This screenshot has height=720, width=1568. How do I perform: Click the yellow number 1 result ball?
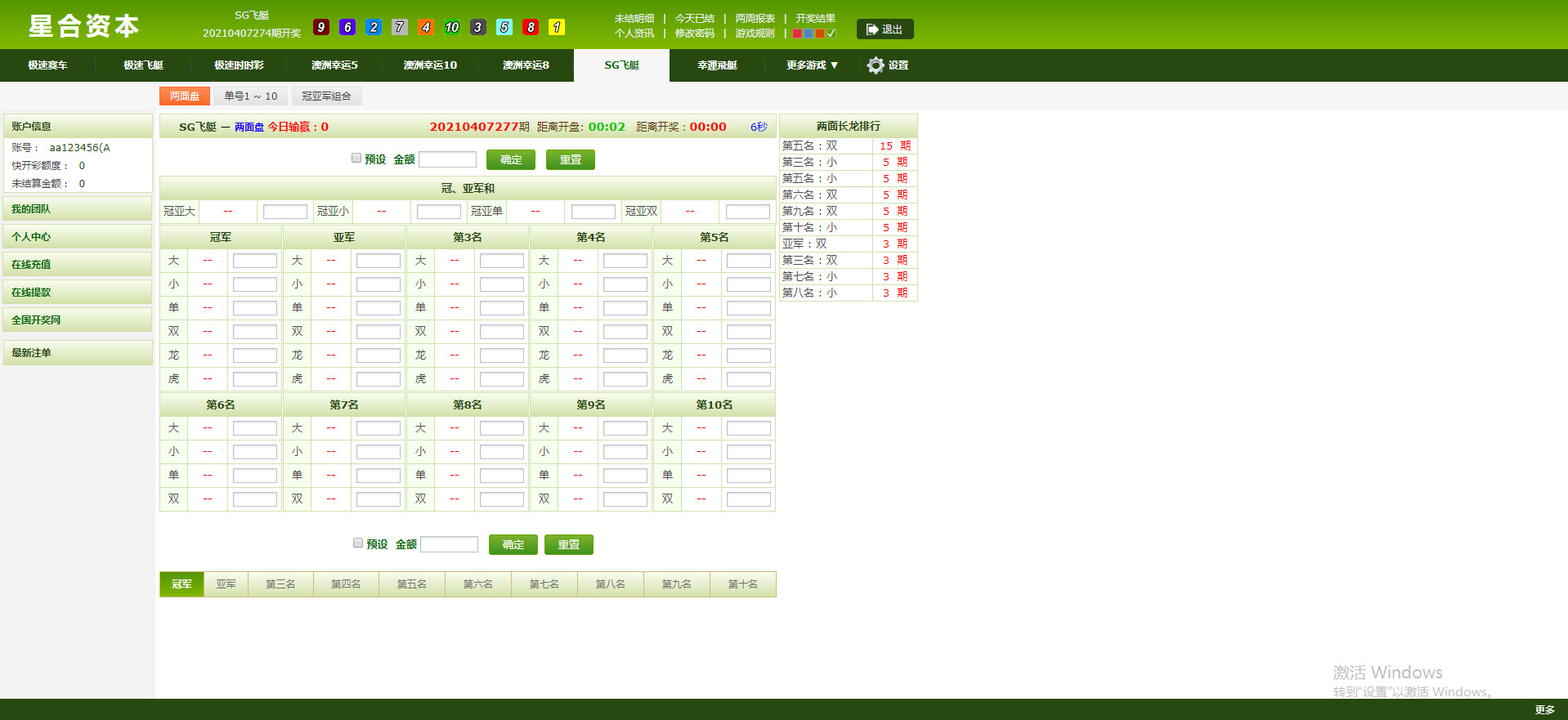557,27
